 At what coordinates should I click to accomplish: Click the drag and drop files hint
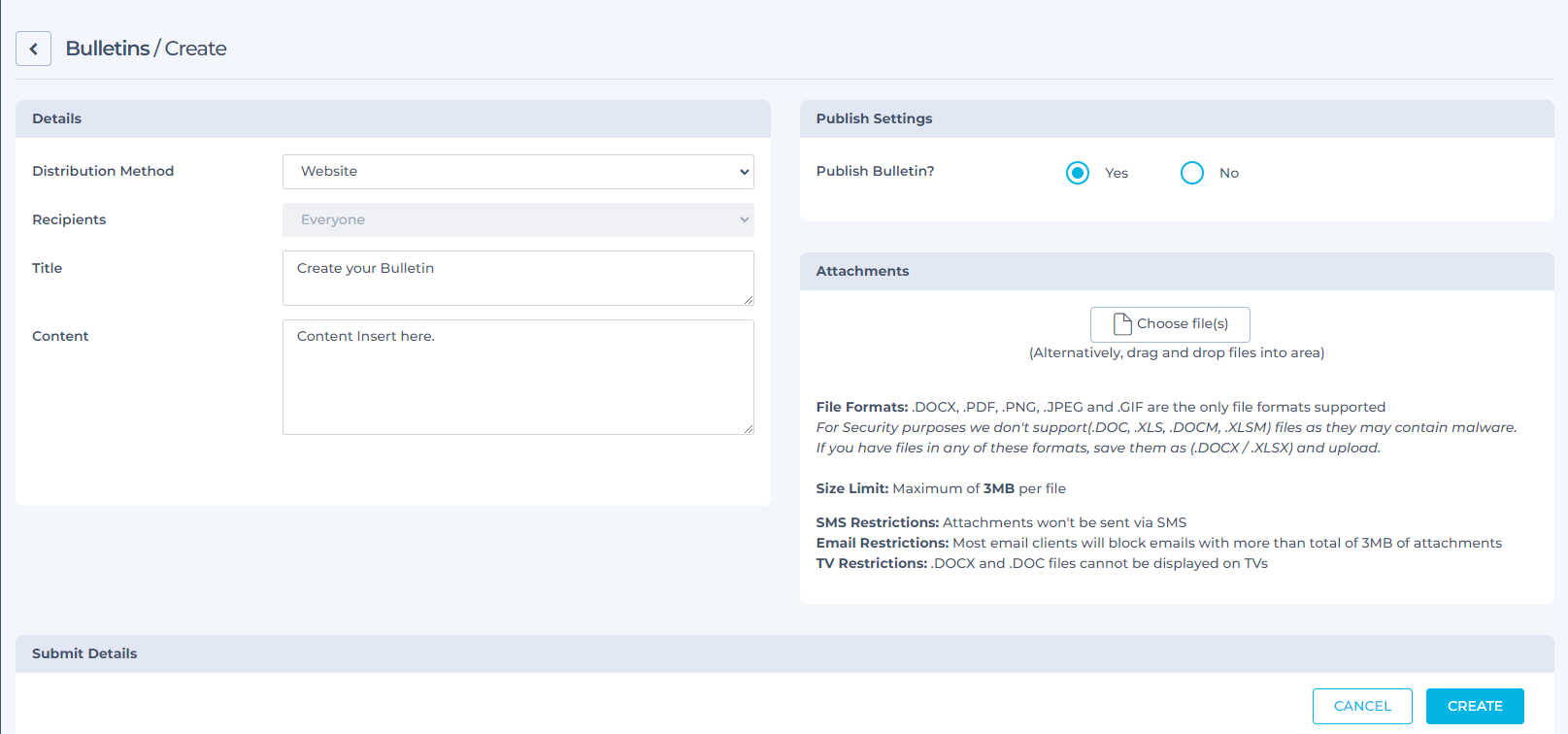coord(1176,352)
